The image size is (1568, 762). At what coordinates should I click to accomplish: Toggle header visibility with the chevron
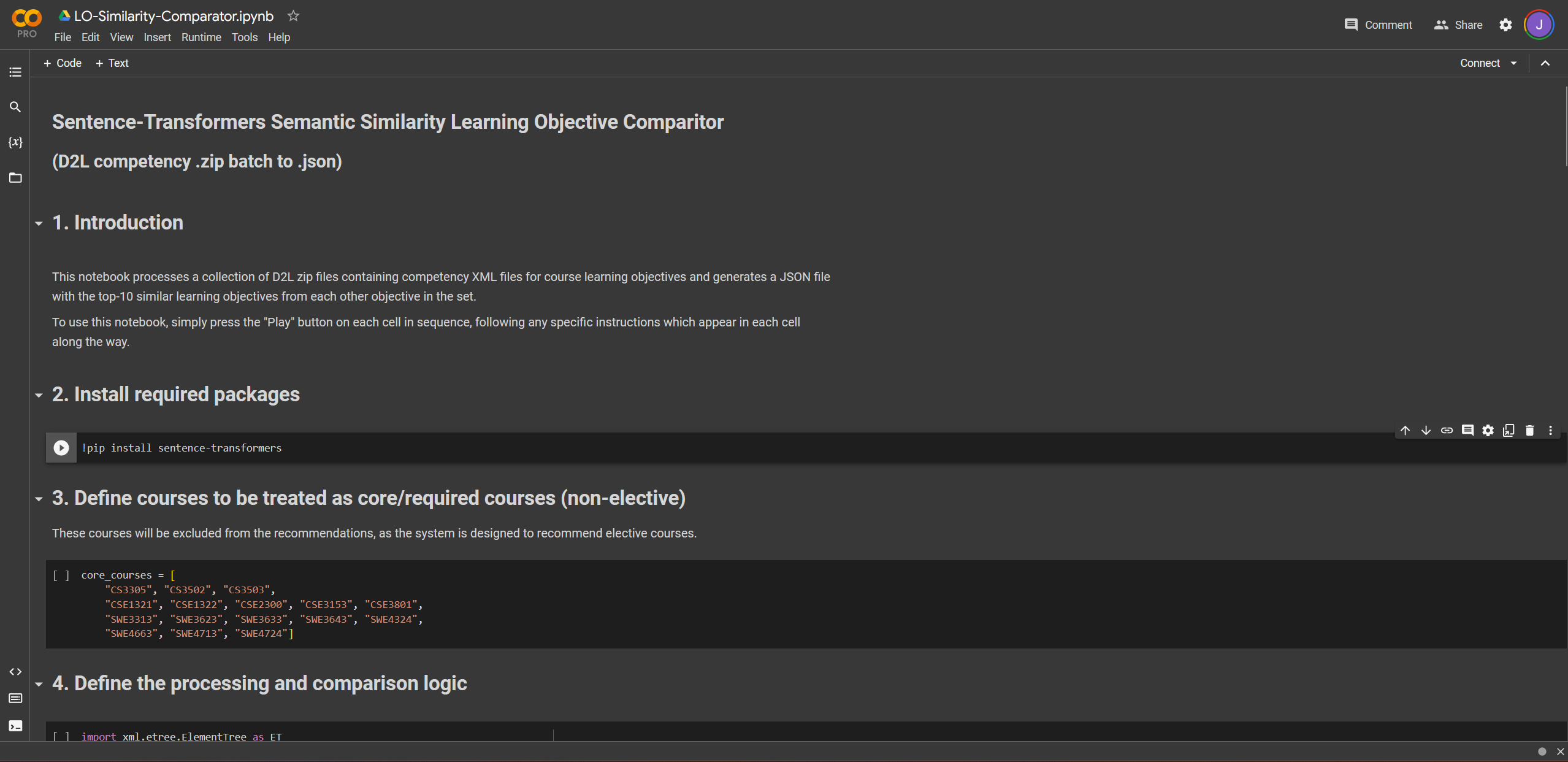1545,63
